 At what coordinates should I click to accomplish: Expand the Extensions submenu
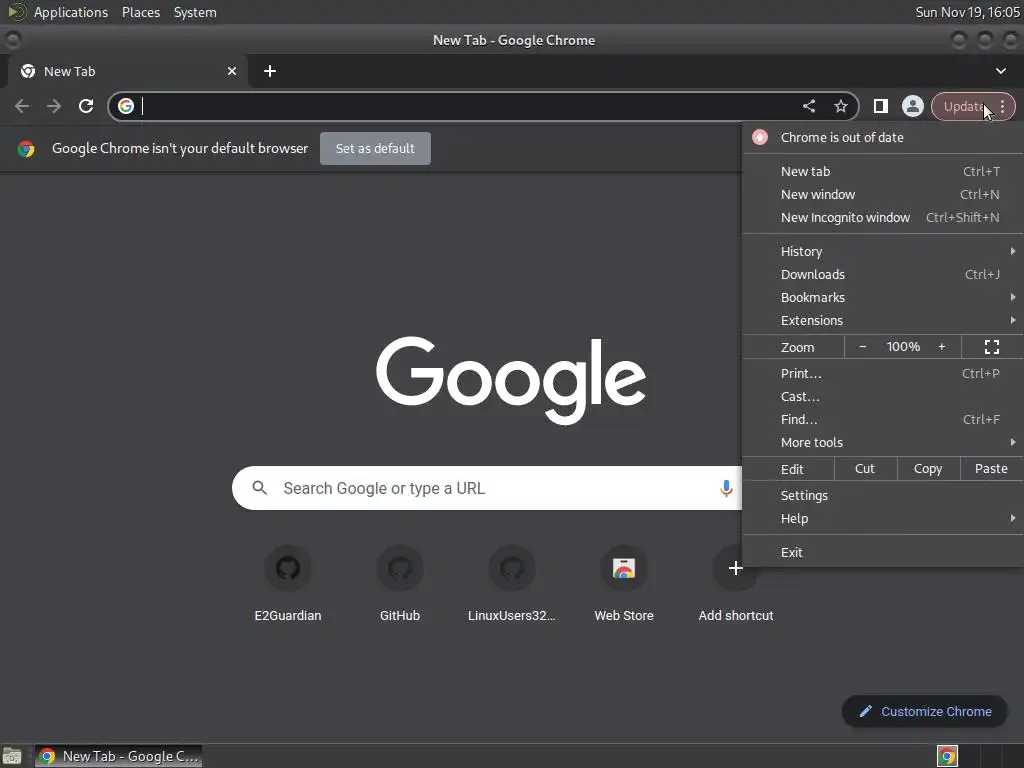(883, 320)
